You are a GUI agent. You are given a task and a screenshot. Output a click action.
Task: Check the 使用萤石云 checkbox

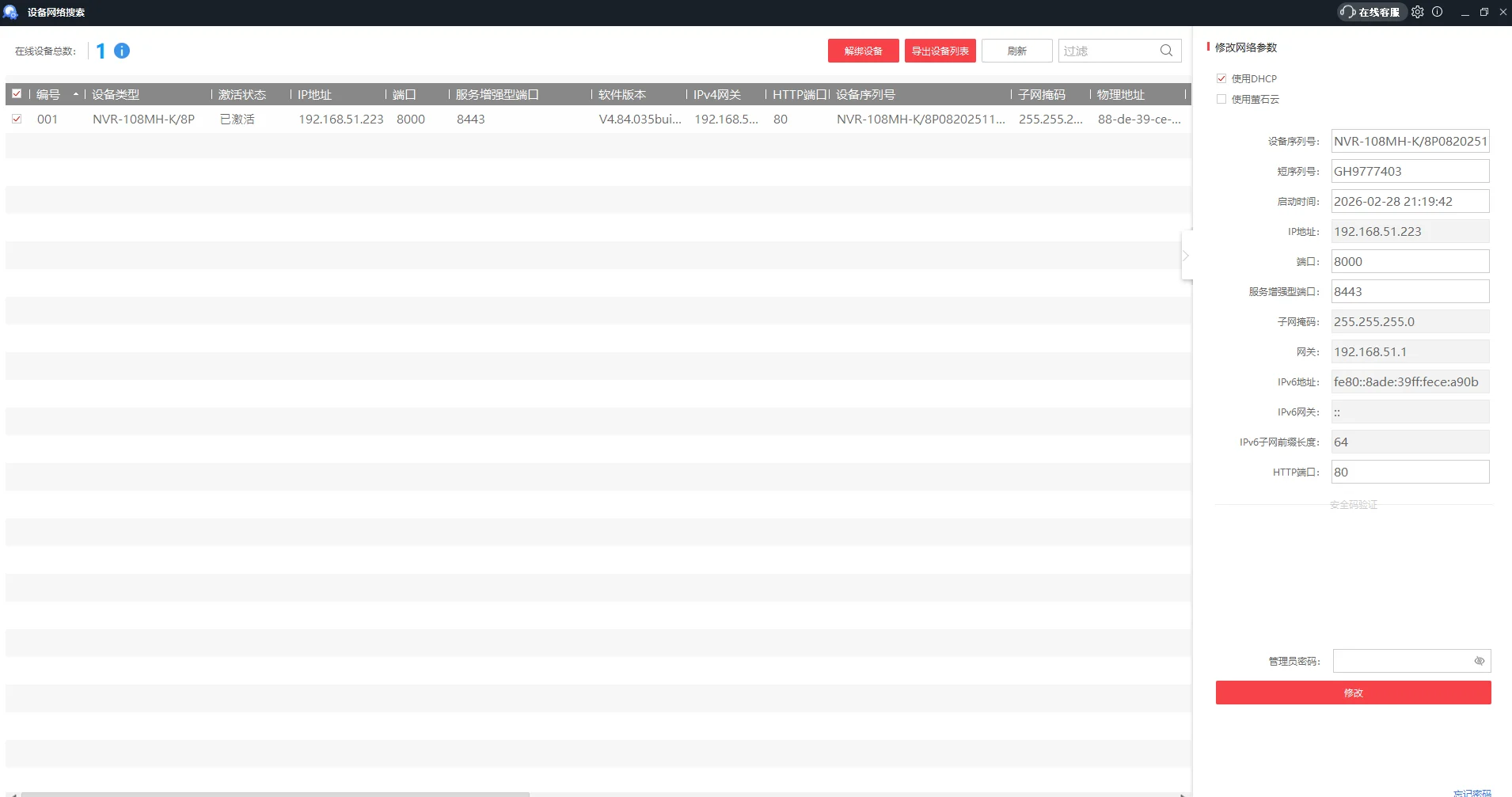click(x=1221, y=99)
